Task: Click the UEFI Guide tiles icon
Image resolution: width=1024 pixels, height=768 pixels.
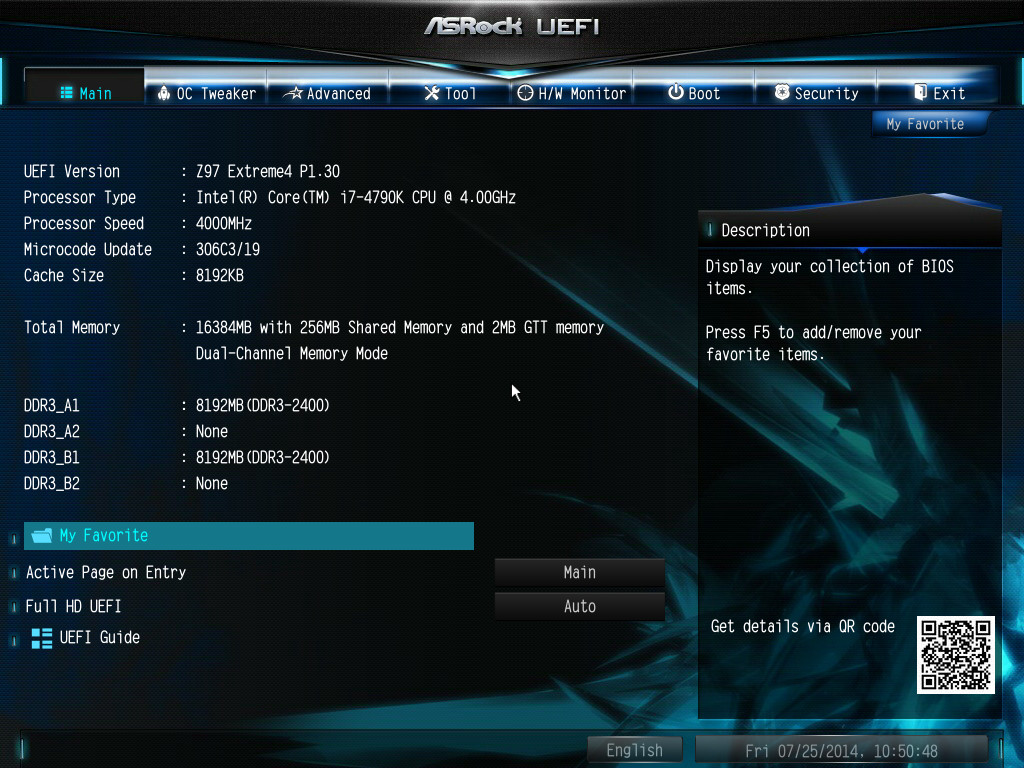Action: tap(42, 638)
